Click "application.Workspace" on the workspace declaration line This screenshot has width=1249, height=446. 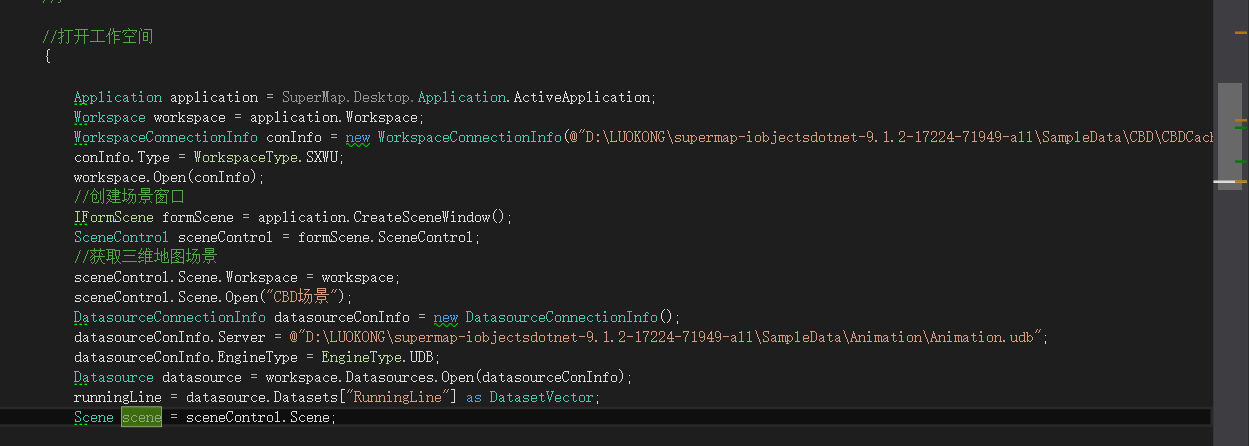pos(335,117)
